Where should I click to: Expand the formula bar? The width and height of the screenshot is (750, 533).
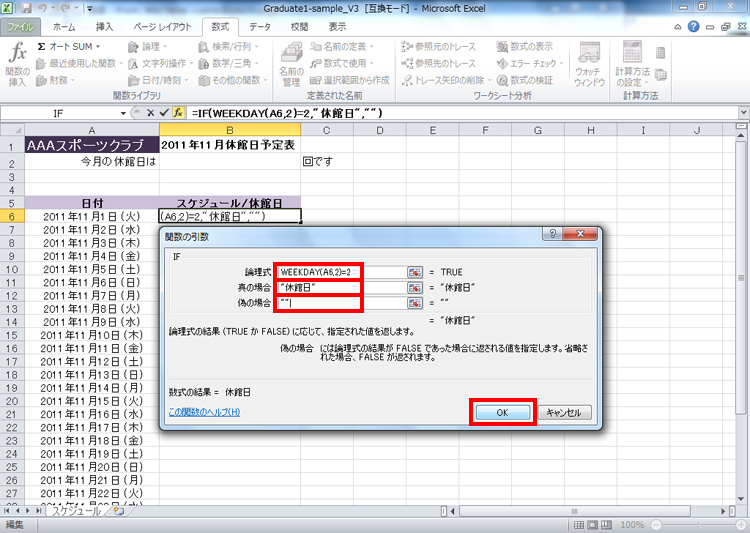point(743,113)
